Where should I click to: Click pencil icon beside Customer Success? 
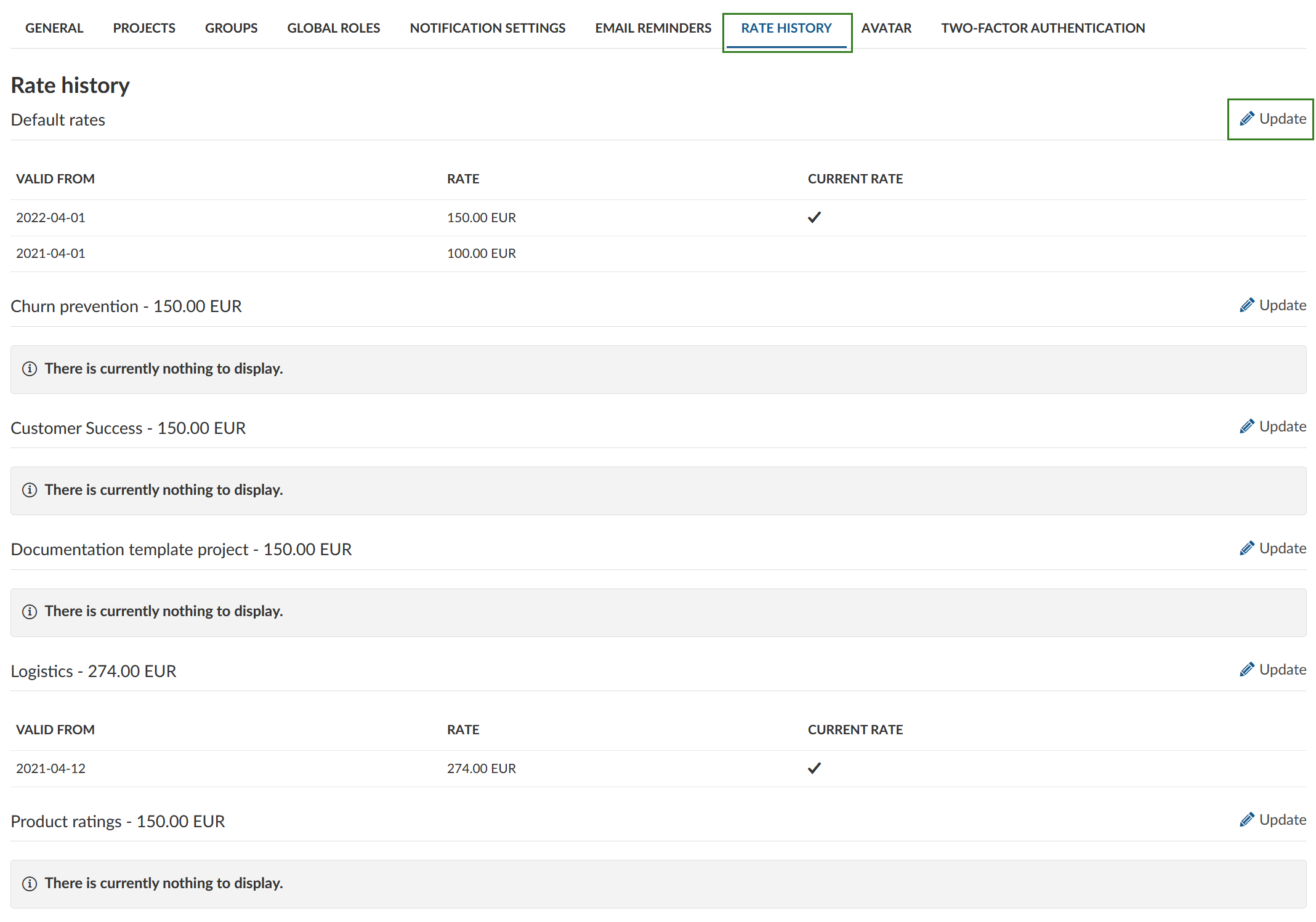[x=1246, y=427]
